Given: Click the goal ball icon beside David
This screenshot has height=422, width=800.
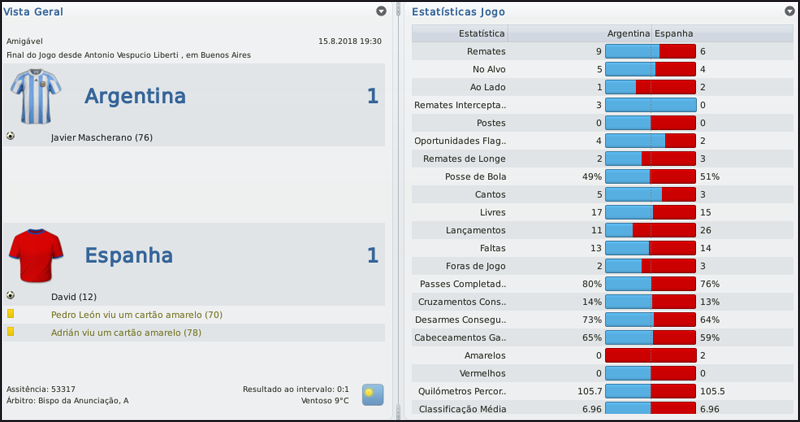Looking at the screenshot, I should pyautogui.click(x=11, y=296).
